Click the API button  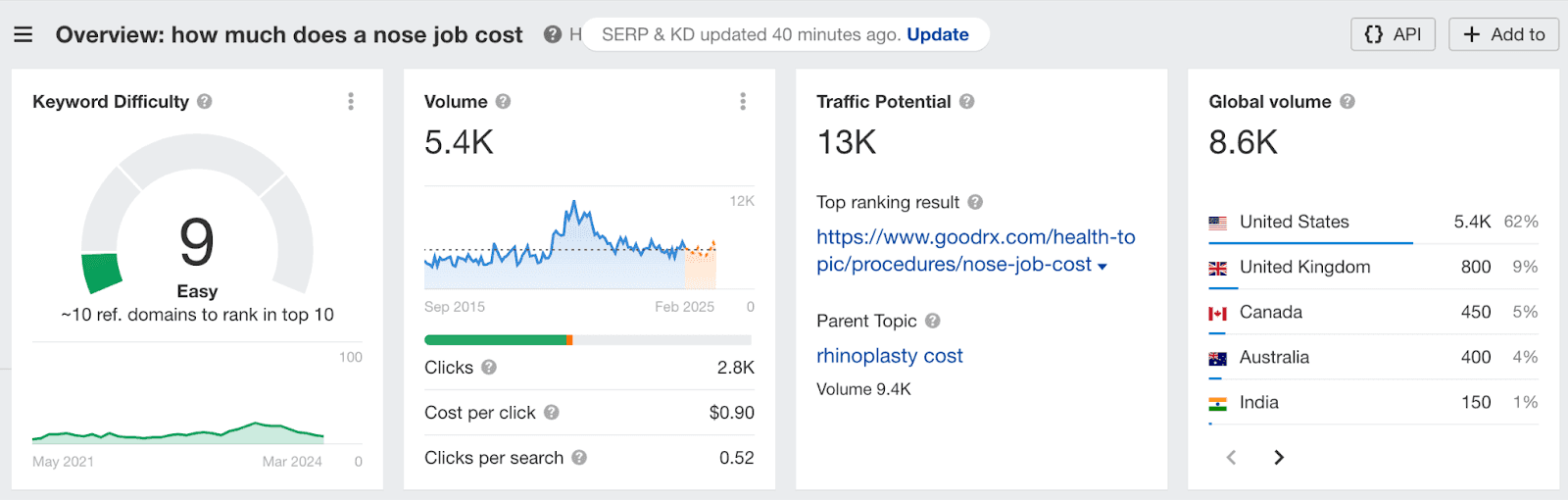[x=1393, y=34]
